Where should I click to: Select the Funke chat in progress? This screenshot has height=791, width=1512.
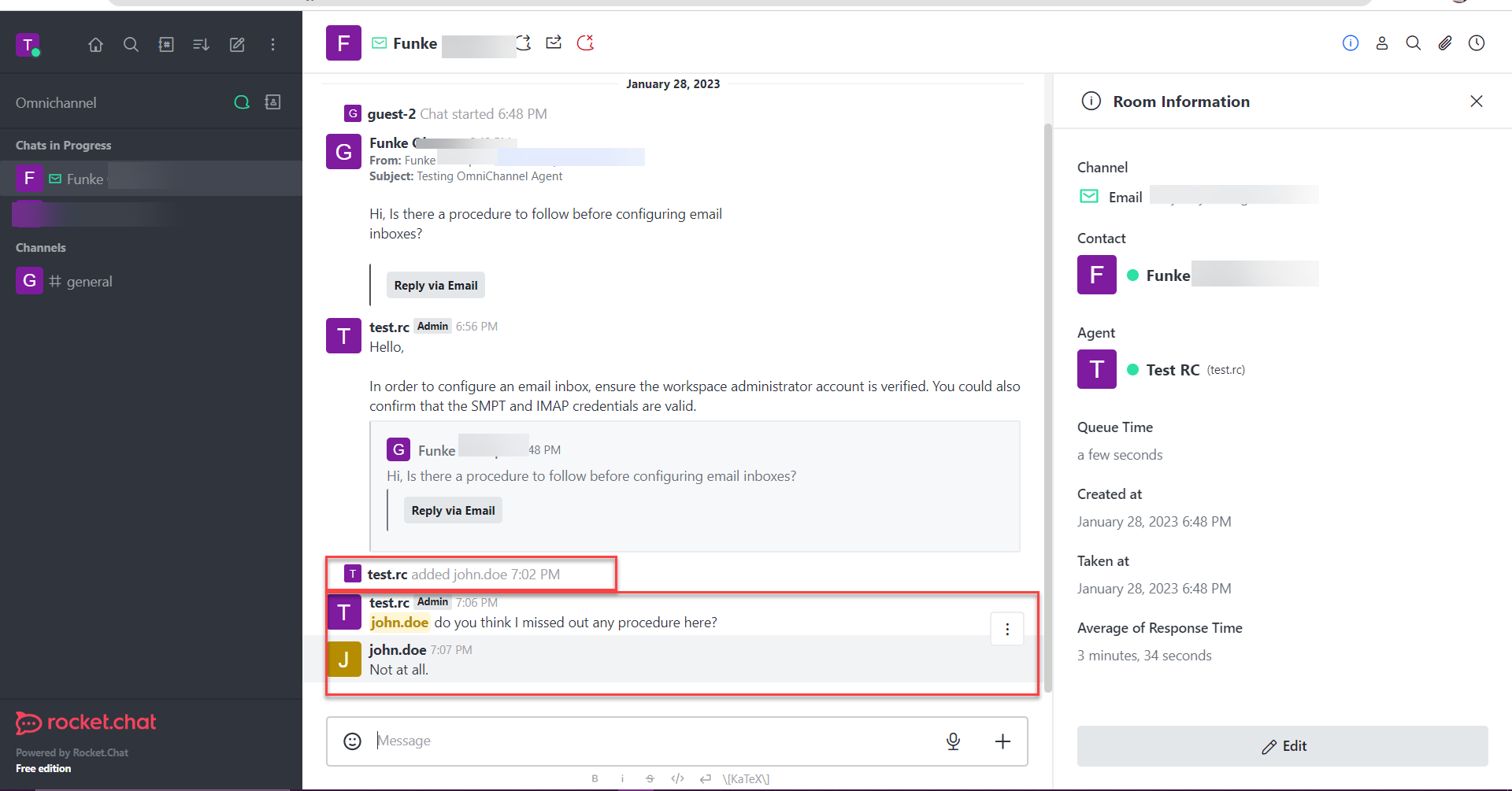[85, 179]
